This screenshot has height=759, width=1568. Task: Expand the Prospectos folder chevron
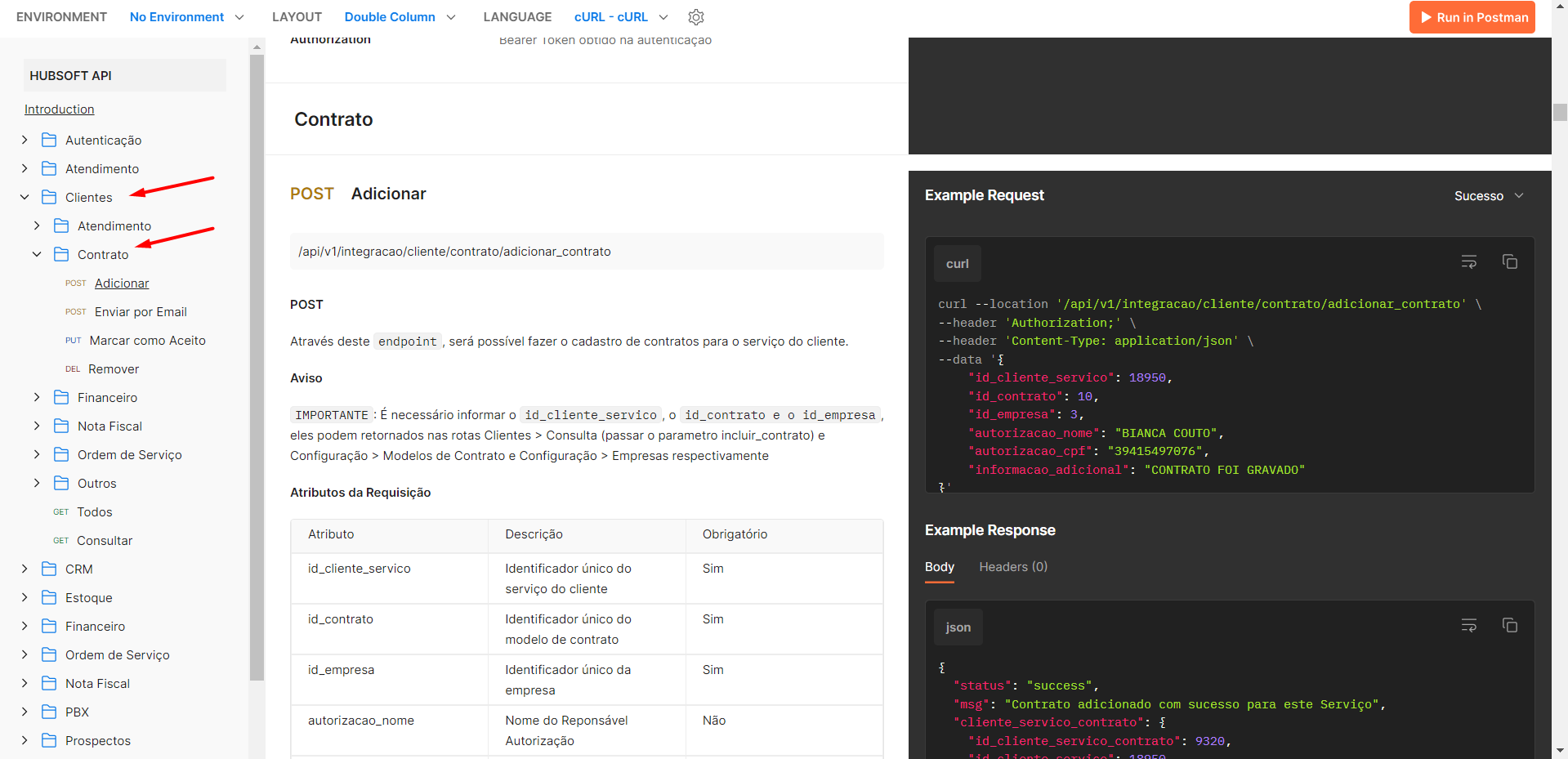click(x=25, y=740)
